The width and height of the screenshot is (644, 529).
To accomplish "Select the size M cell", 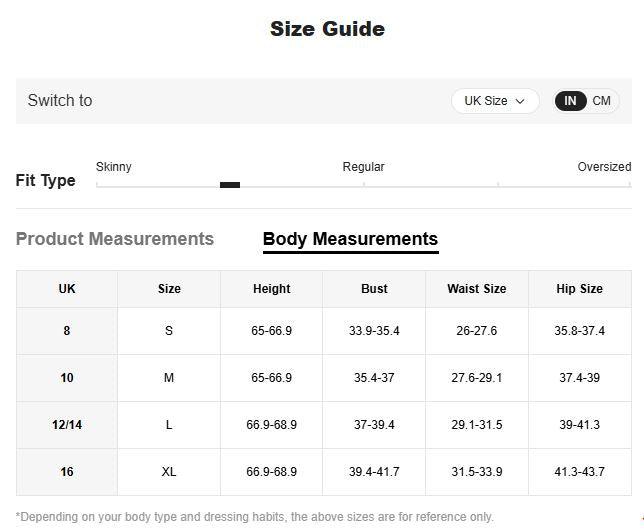I will 169,378.
